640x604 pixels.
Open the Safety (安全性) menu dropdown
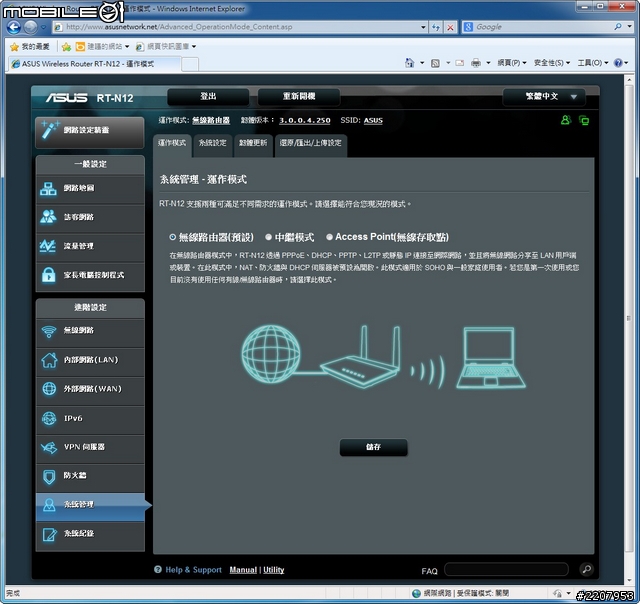click(551, 63)
